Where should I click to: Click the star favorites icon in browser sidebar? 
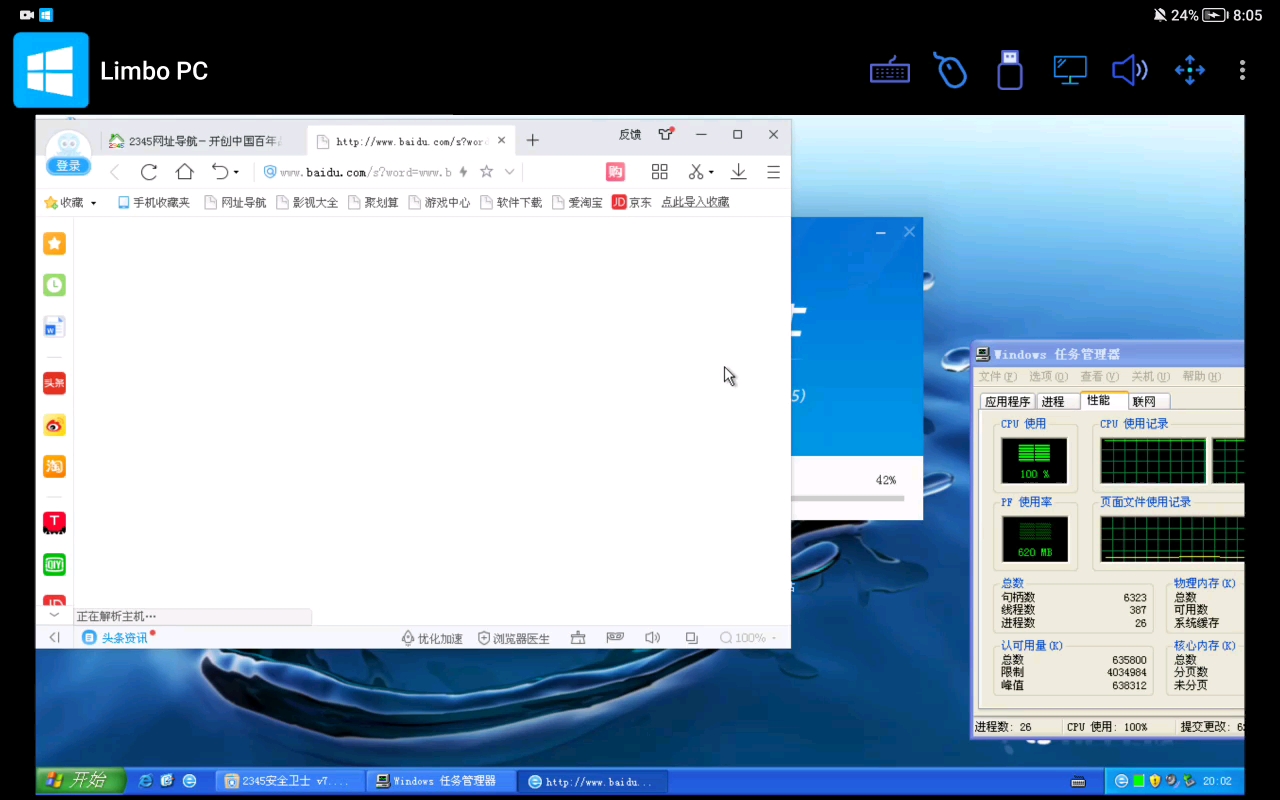click(54, 243)
